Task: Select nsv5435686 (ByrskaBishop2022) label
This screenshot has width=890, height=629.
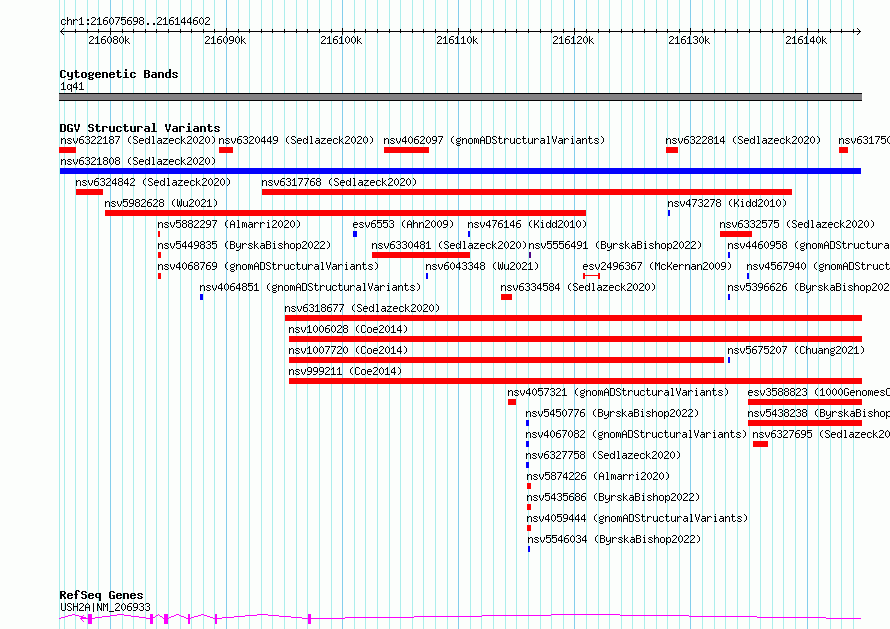Action: (x=613, y=497)
